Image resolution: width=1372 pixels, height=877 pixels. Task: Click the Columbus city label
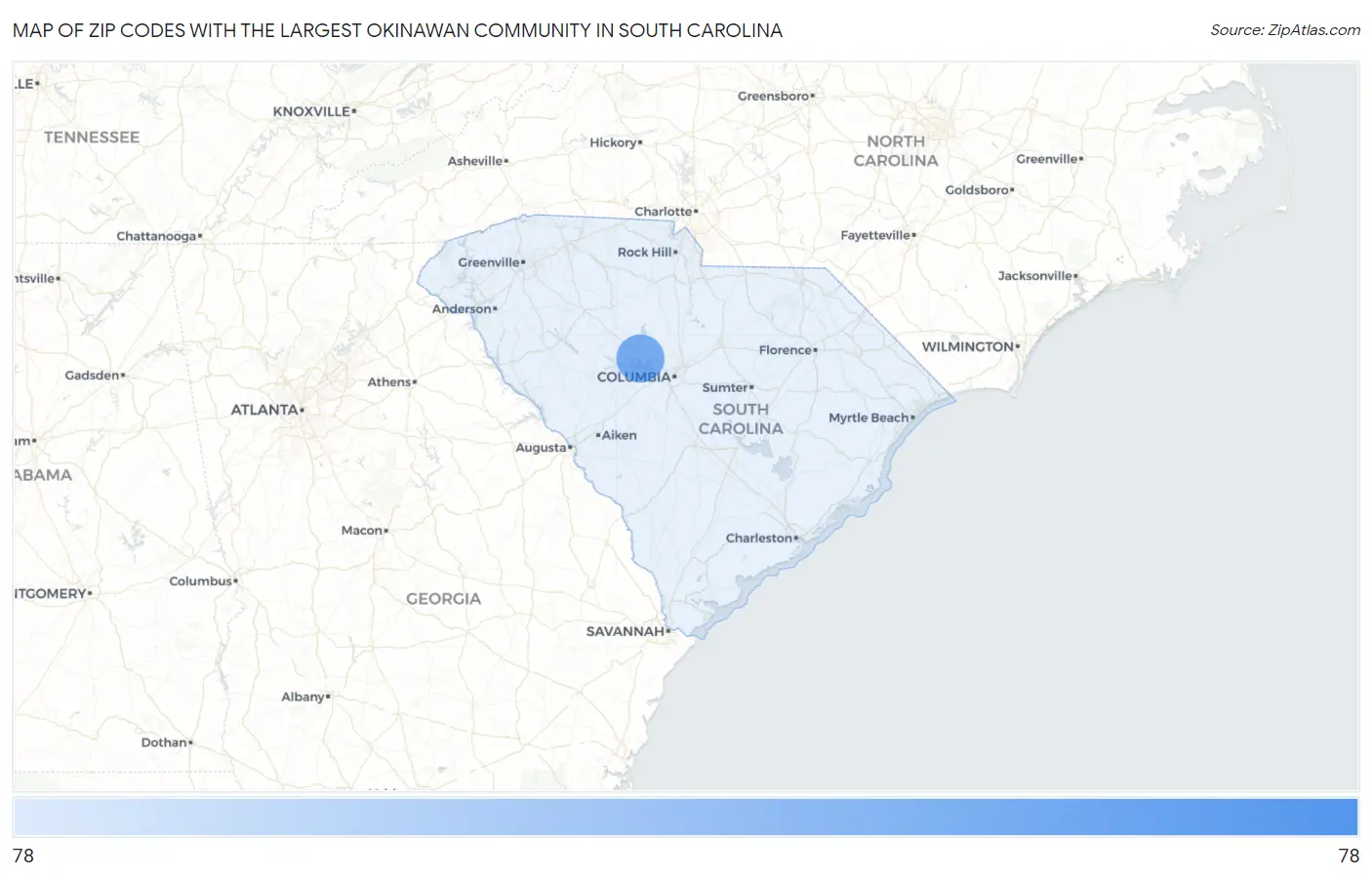click(x=200, y=581)
